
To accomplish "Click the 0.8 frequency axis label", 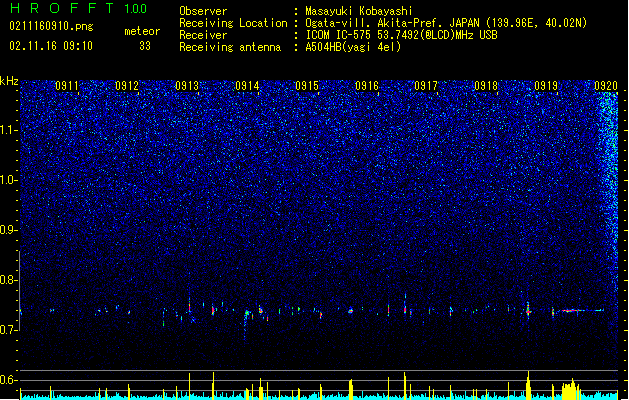I will coord(9,280).
